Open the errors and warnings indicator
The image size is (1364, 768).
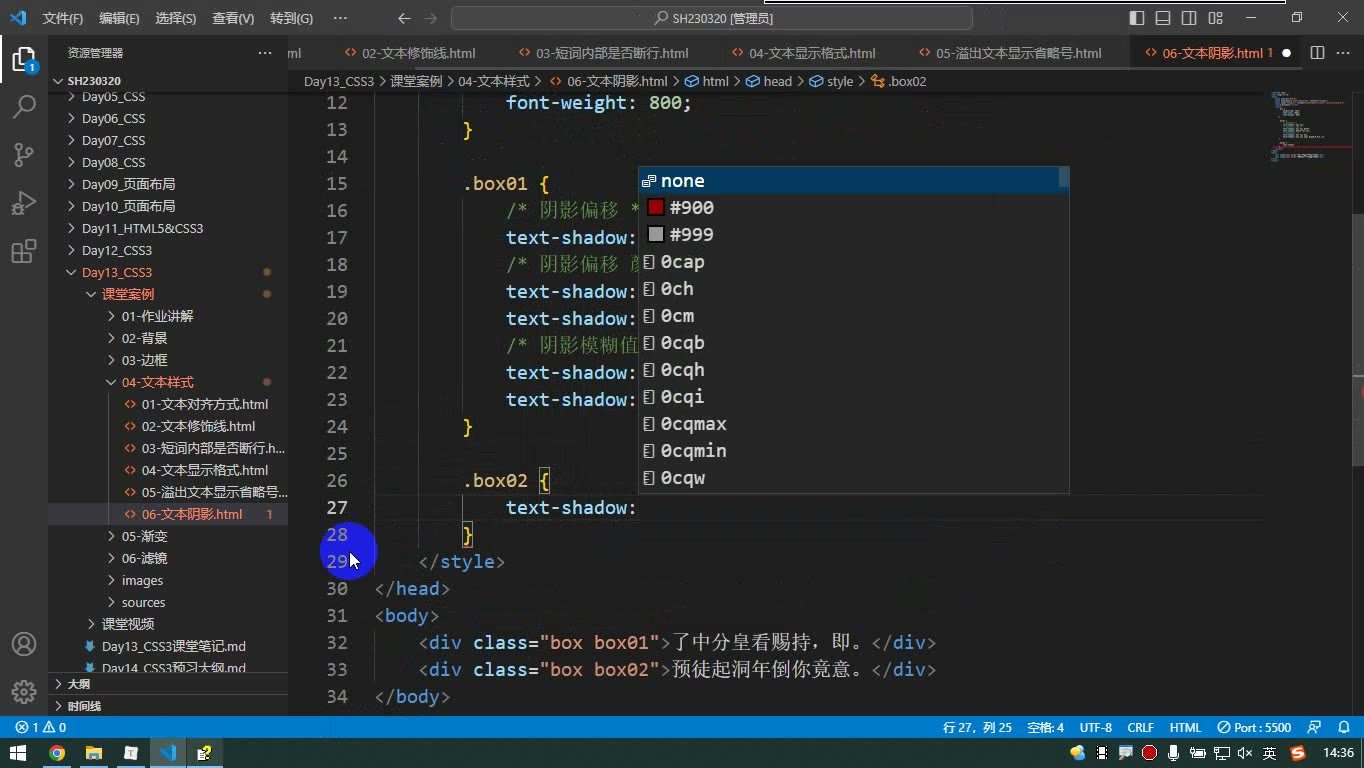coord(41,727)
